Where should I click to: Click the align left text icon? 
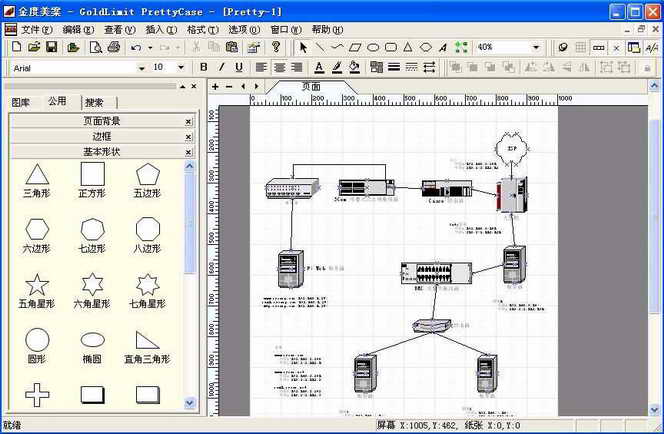(261, 67)
